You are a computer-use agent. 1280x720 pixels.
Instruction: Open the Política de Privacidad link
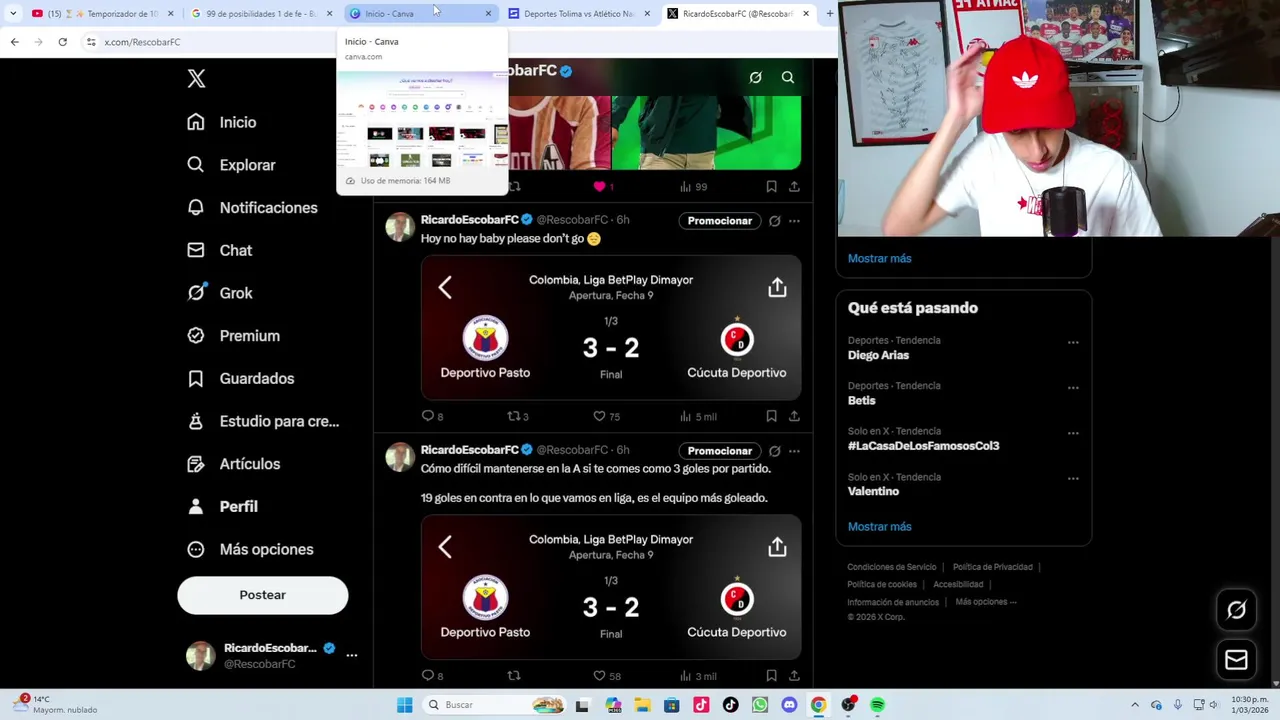[992, 567]
